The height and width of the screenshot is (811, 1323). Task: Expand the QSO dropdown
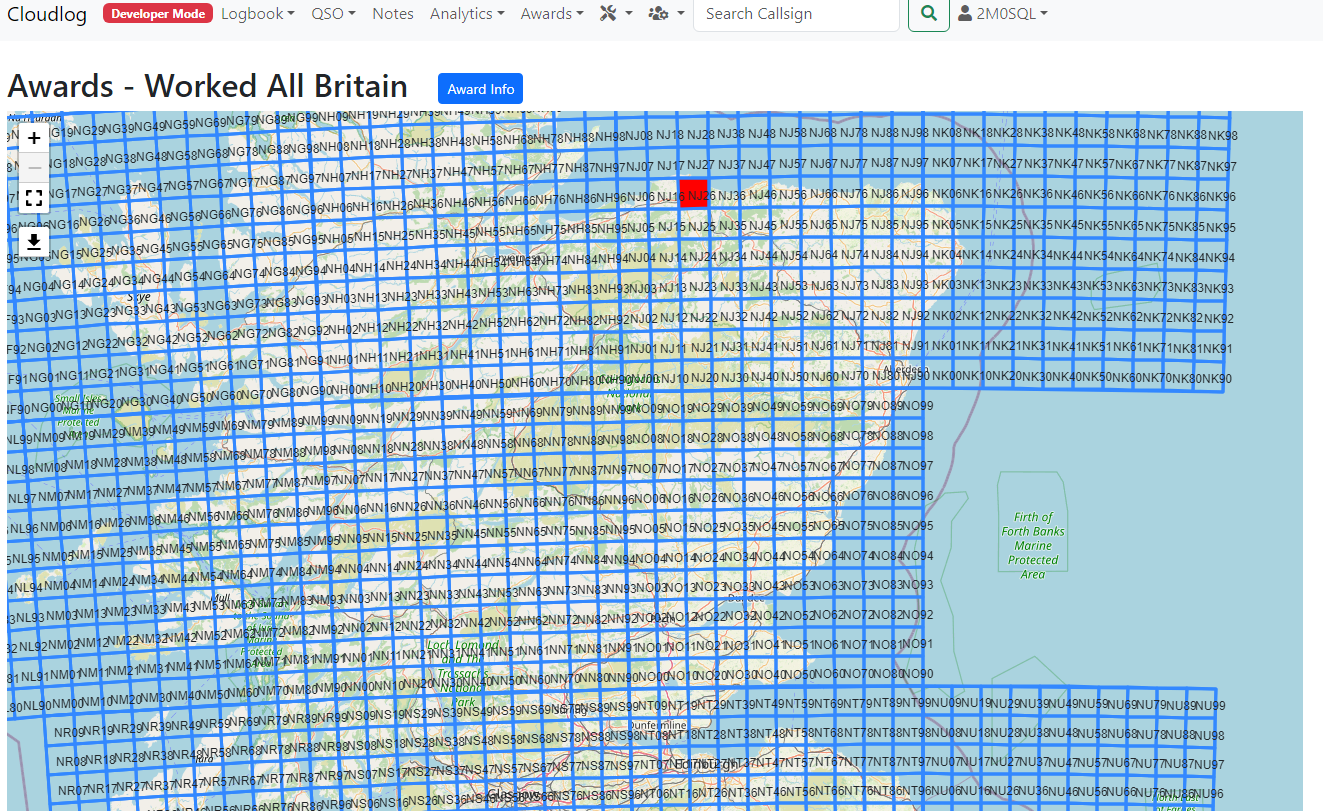tap(333, 14)
